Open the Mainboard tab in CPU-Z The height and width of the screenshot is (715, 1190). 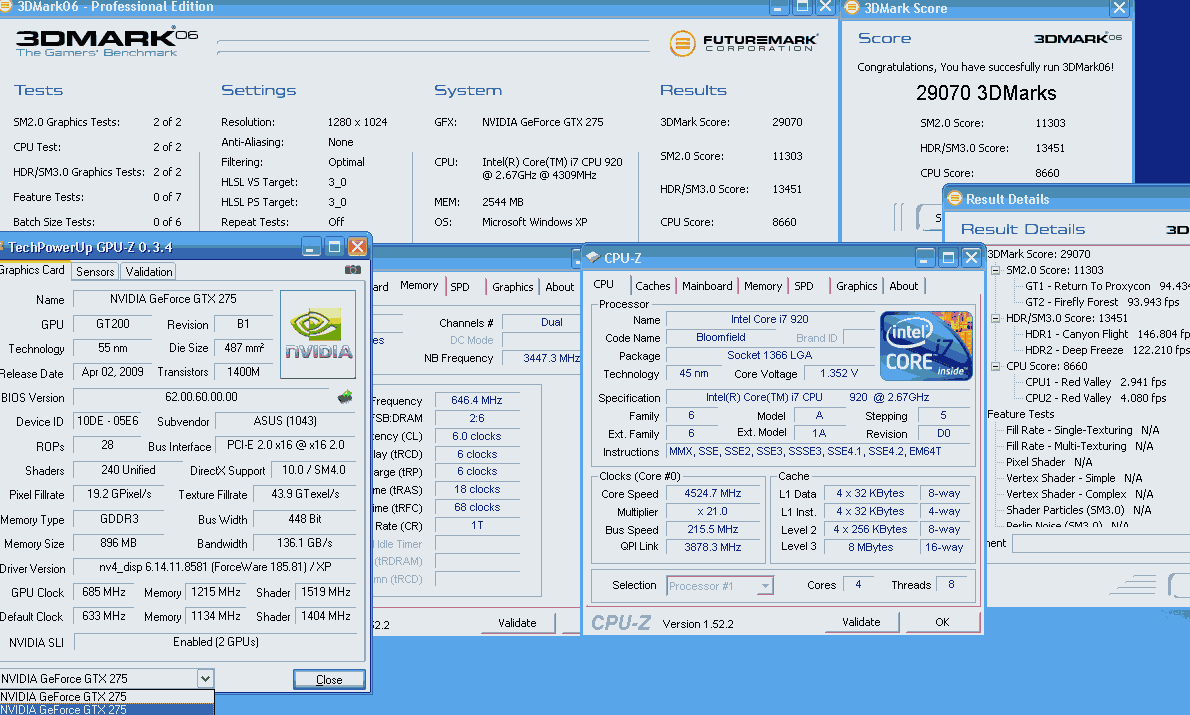pos(707,286)
